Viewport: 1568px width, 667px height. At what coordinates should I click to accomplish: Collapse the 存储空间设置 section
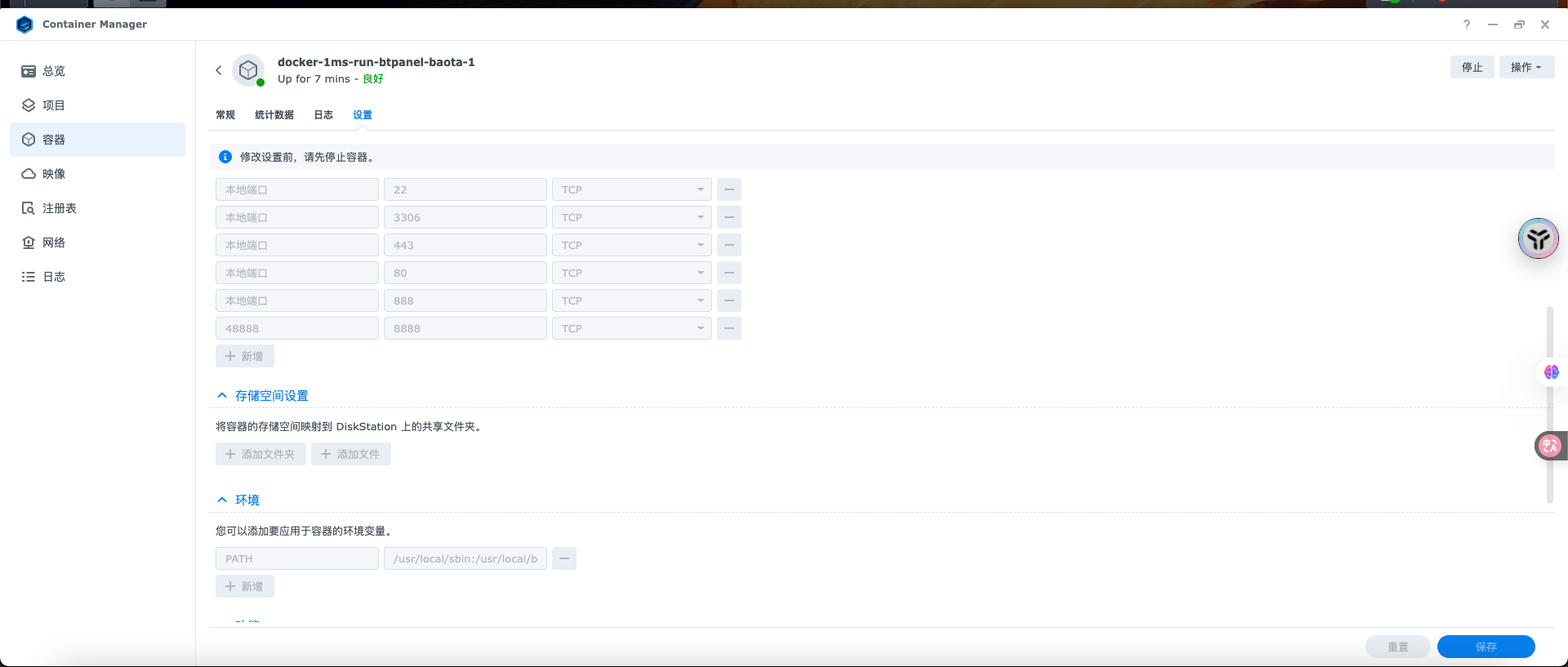(x=222, y=395)
